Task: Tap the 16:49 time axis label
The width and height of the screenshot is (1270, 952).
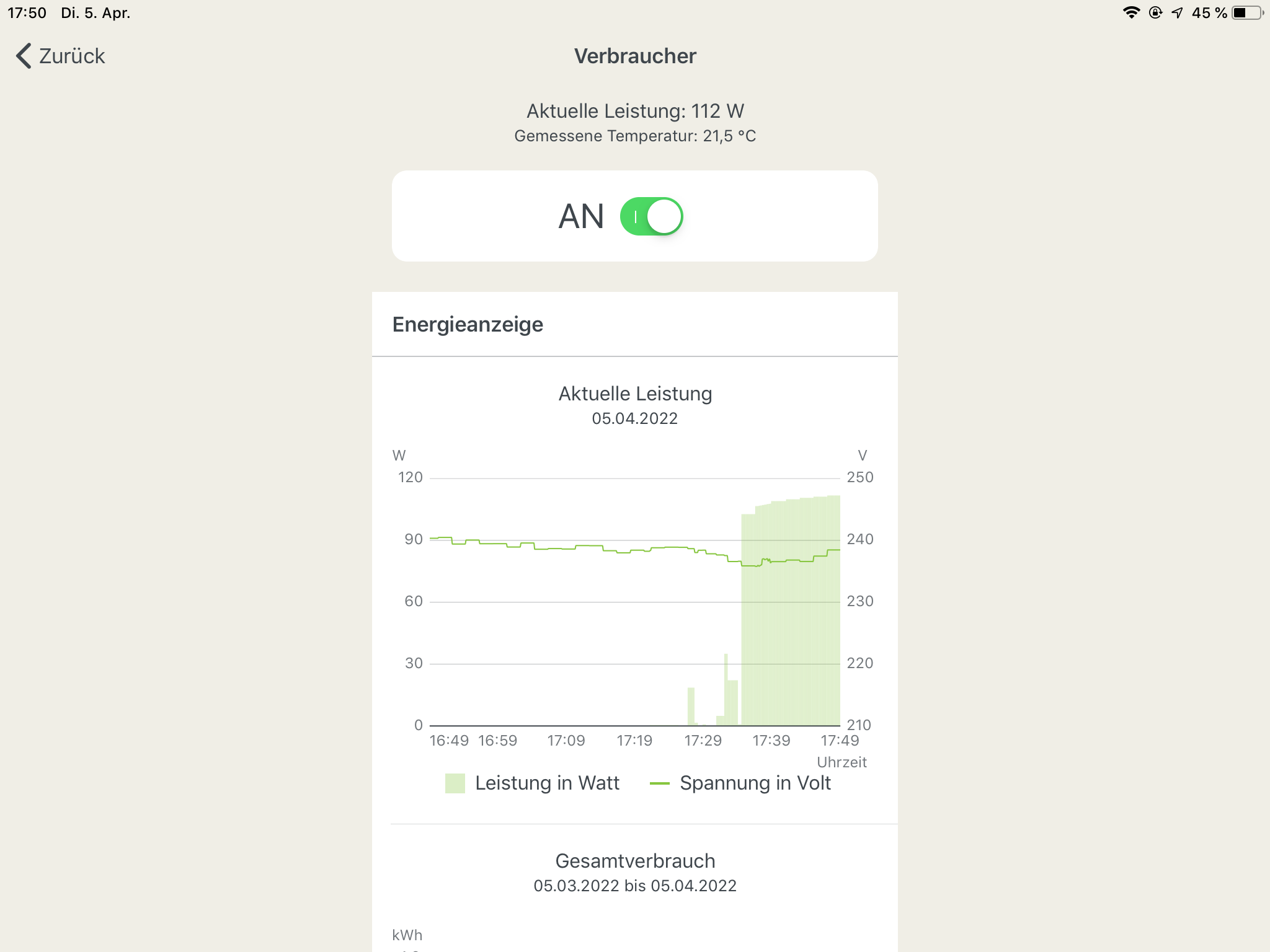Action: 449,741
